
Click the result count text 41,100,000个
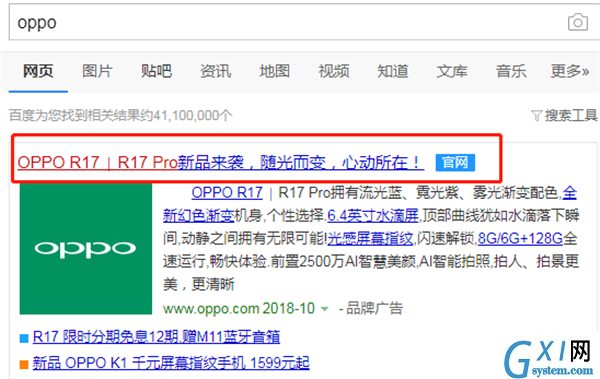pyautogui.click(x=192, y=115)
